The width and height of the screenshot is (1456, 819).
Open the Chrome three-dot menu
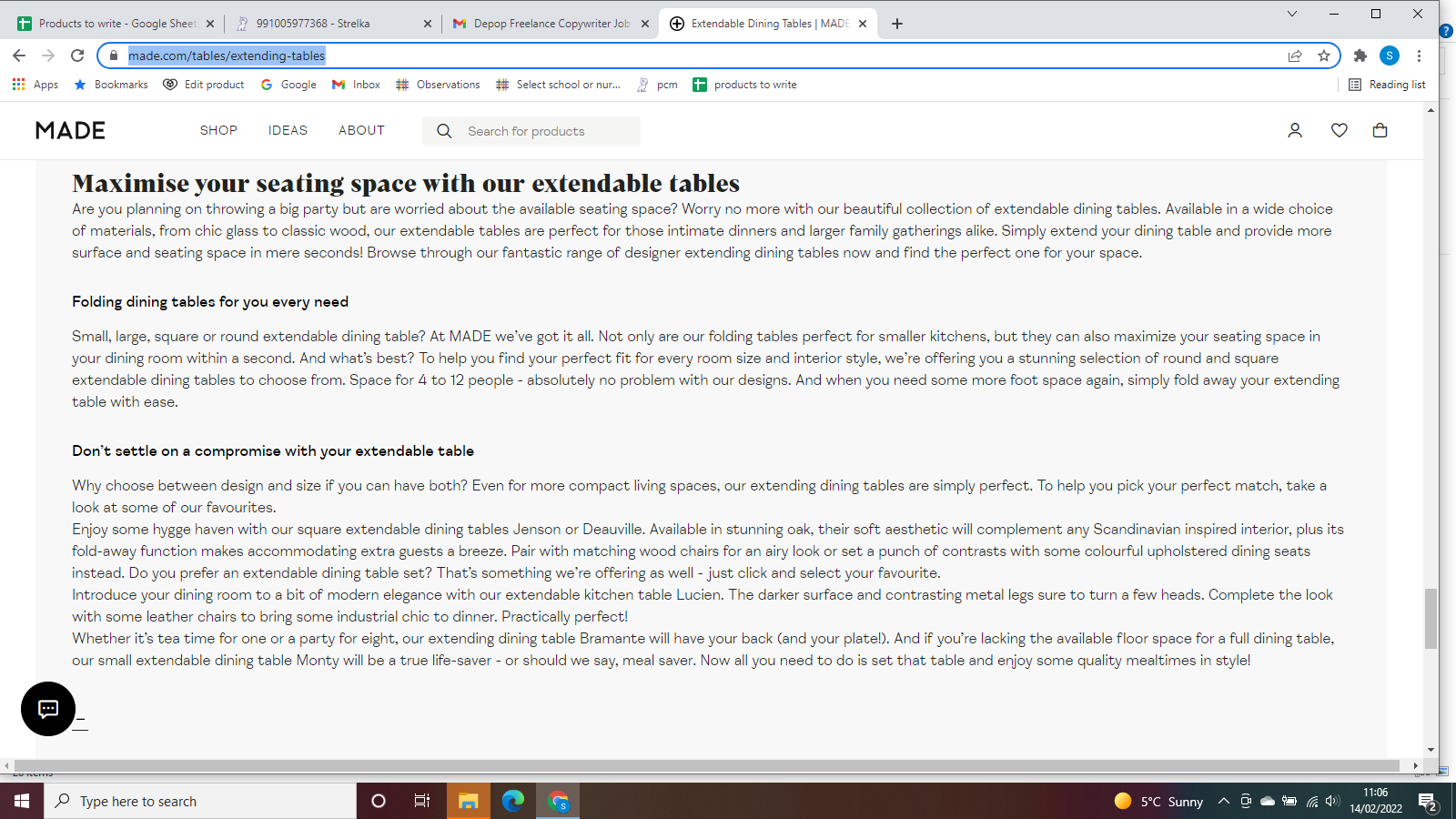pyautogui.click(x=1419, y=56)
